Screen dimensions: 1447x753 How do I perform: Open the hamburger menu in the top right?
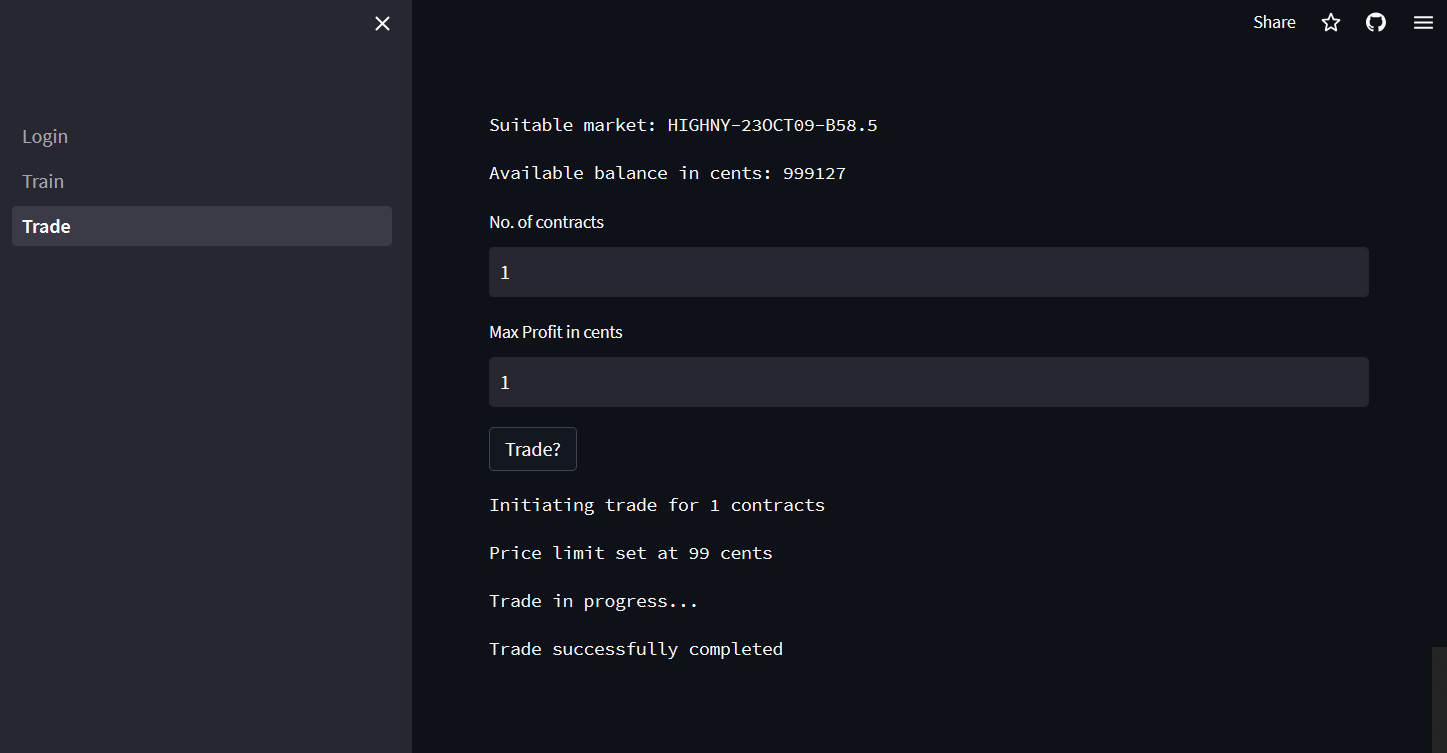(1423, 22)
